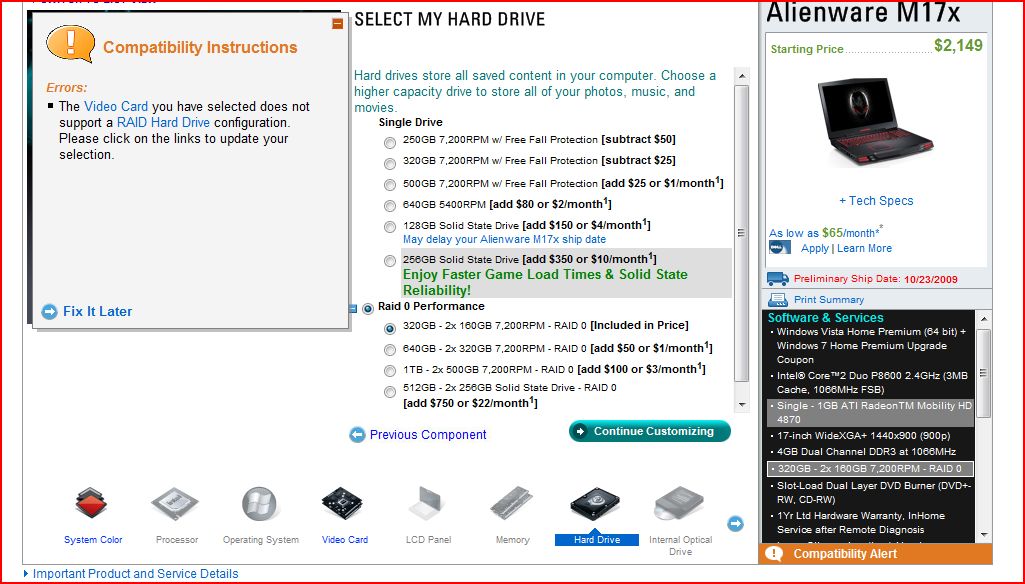Open the Print Summary link

click(x=829, y=300)
